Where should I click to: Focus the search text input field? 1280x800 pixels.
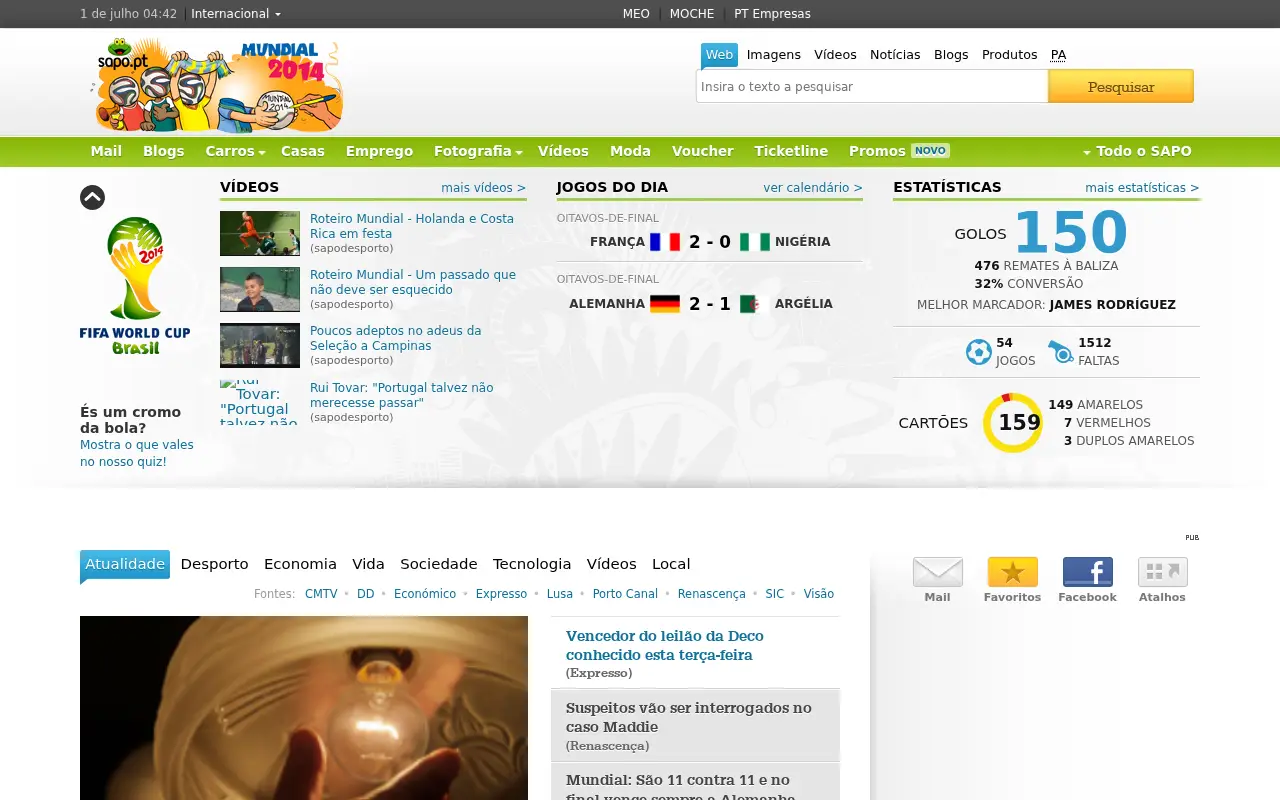872,86
